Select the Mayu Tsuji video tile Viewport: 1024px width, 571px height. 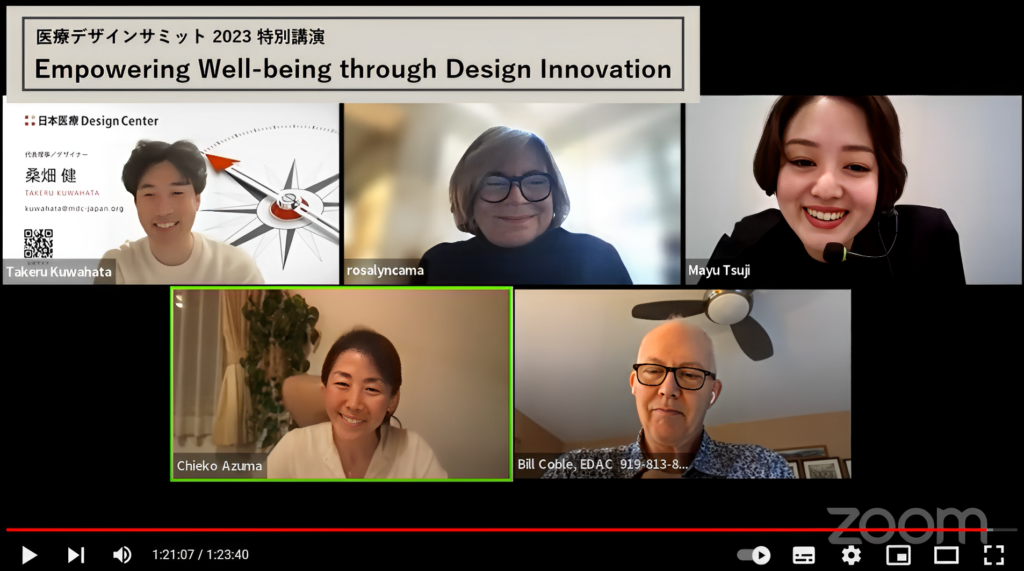pos(853,190)
